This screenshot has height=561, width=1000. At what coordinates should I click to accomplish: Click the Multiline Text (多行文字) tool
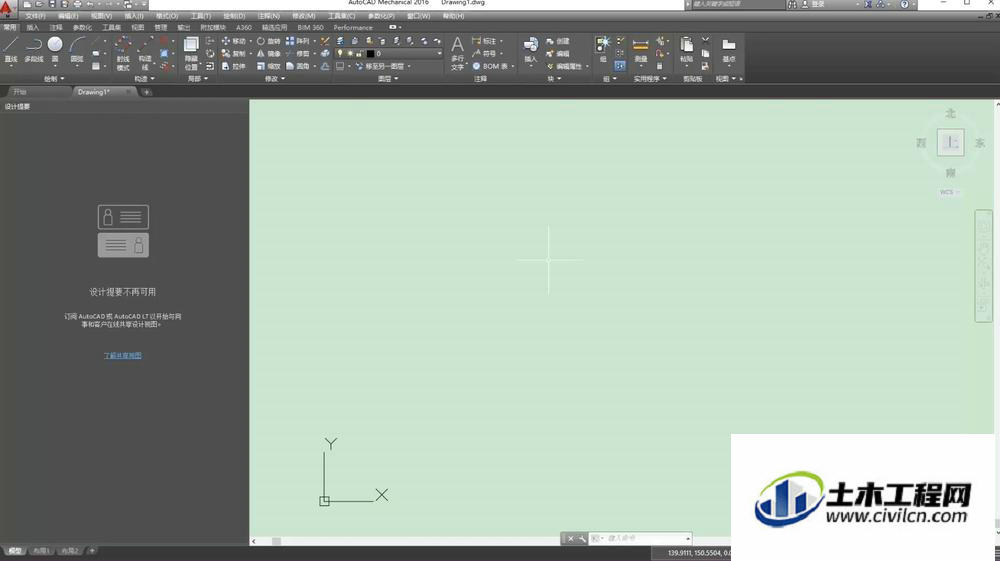tap(457, 53)
